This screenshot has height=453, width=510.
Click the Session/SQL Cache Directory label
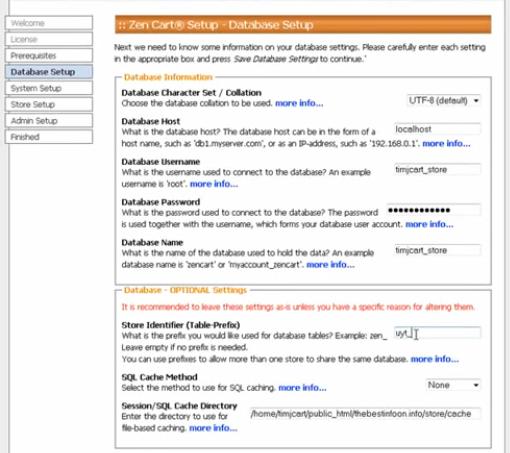pyautogui.click(x=179, y=406)
